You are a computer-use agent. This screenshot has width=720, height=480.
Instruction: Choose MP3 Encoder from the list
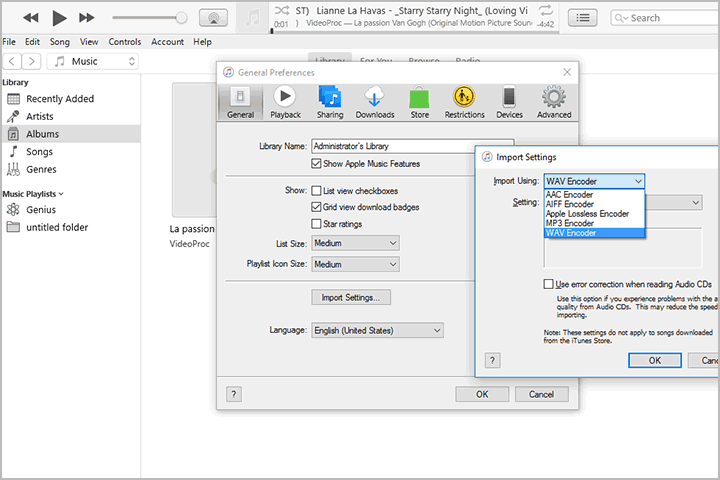point(570,223)
